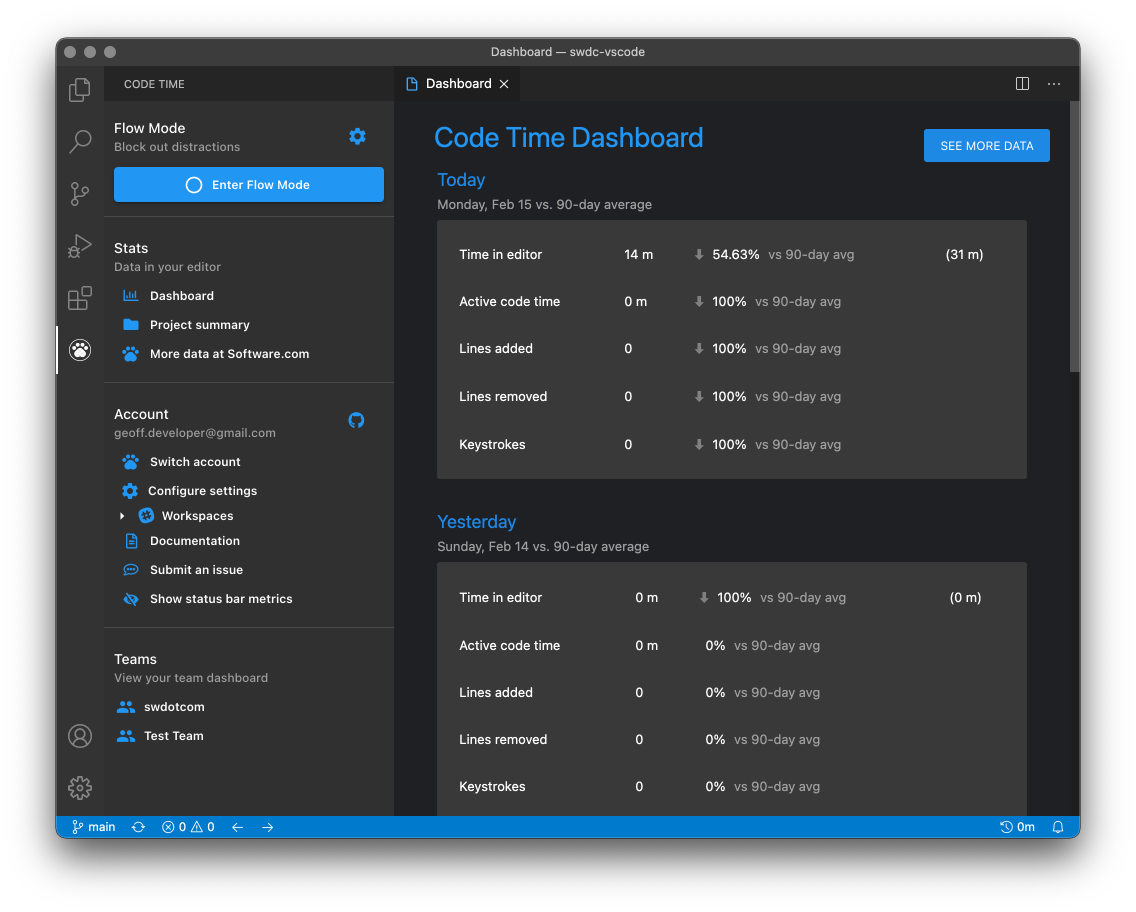Viewport: 1136px width, 912px height.
Task: Choose Switch account under Account
Action: point(195,461)
